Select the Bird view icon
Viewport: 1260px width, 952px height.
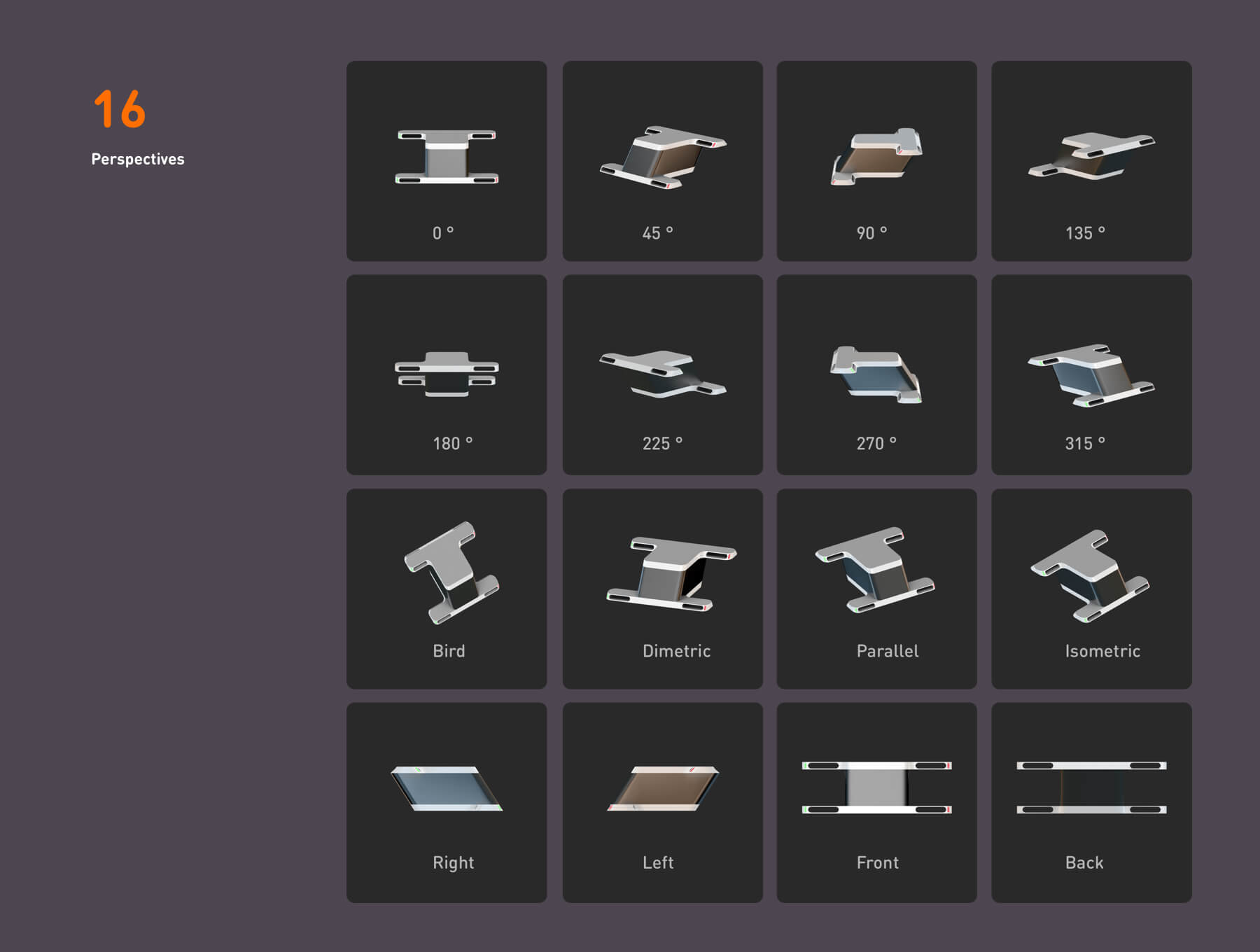[450, 573]
